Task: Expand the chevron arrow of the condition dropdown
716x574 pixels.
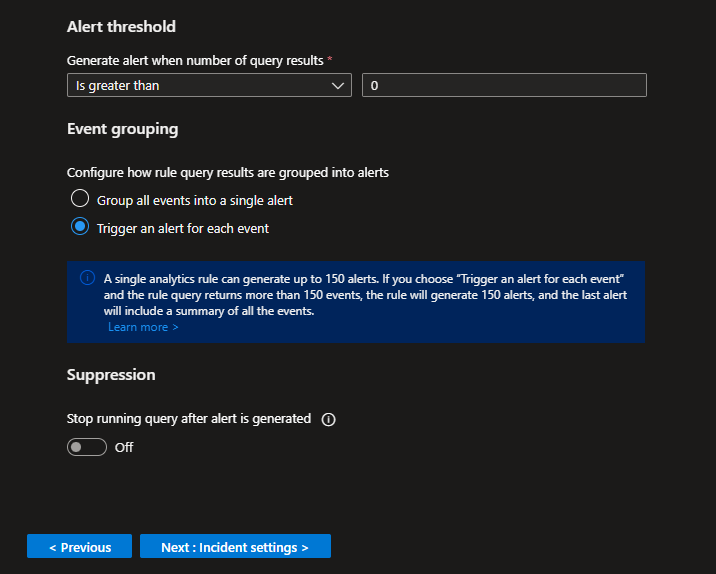Action: 337,86
